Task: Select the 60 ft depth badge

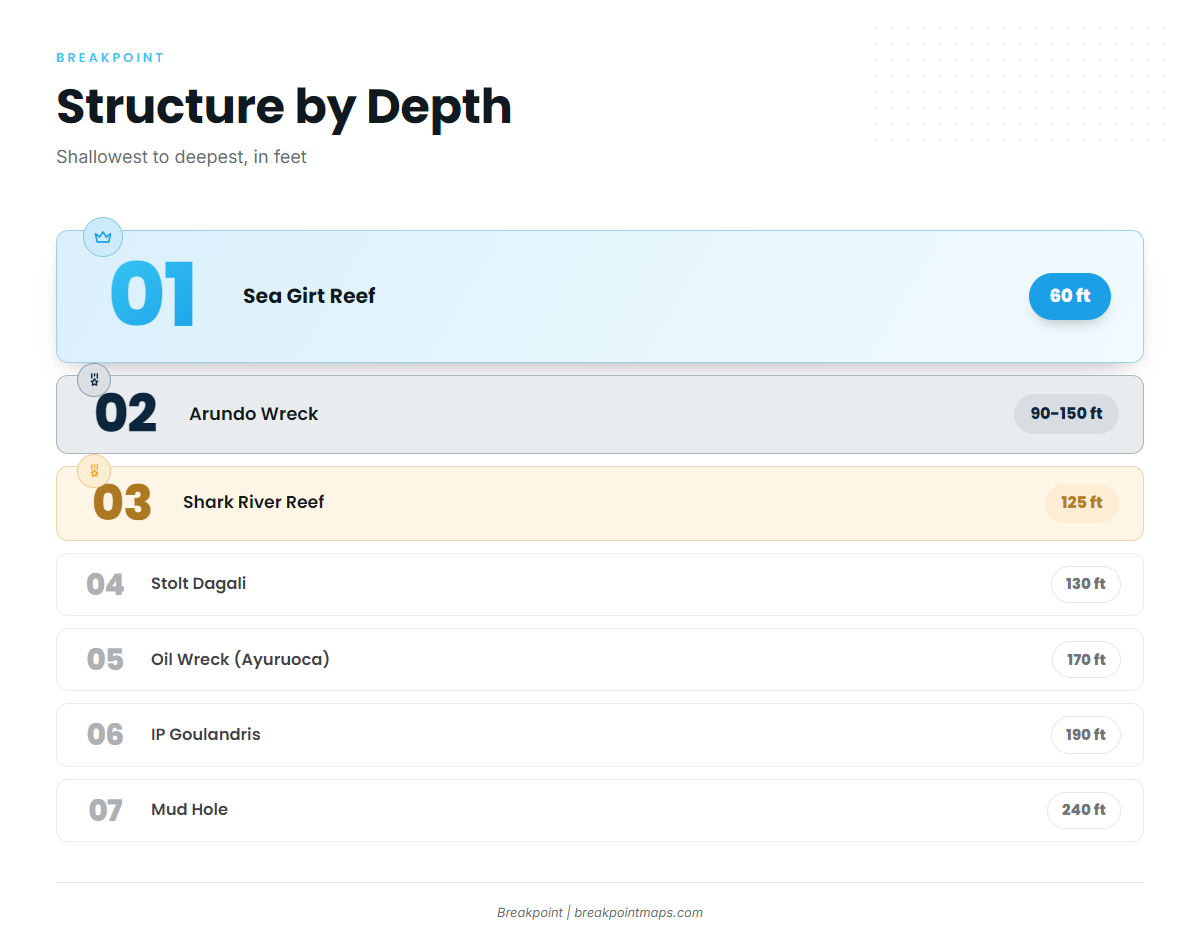Action: [x=1070, y=296]
